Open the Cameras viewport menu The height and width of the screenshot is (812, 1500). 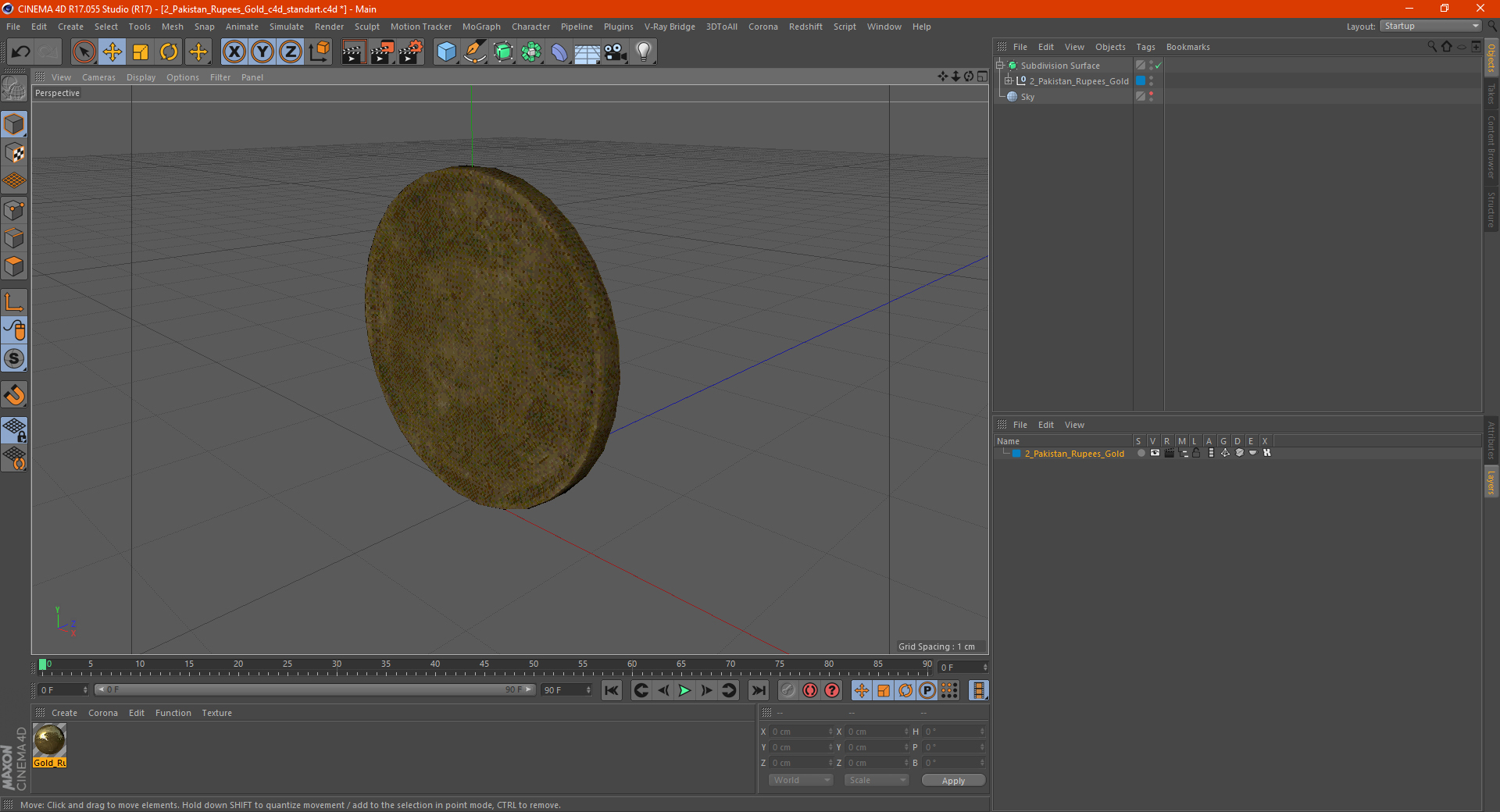click(98, 77)
